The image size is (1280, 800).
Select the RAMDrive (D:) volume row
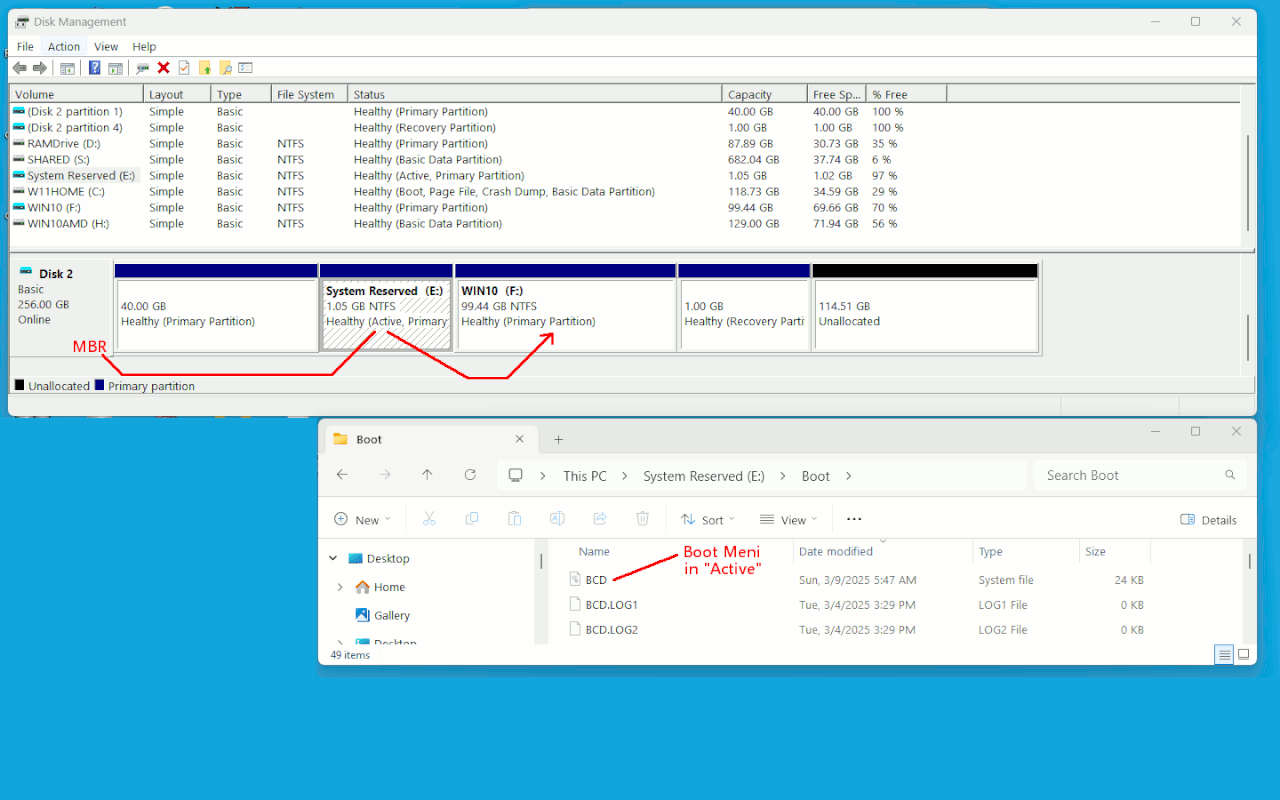625,143
